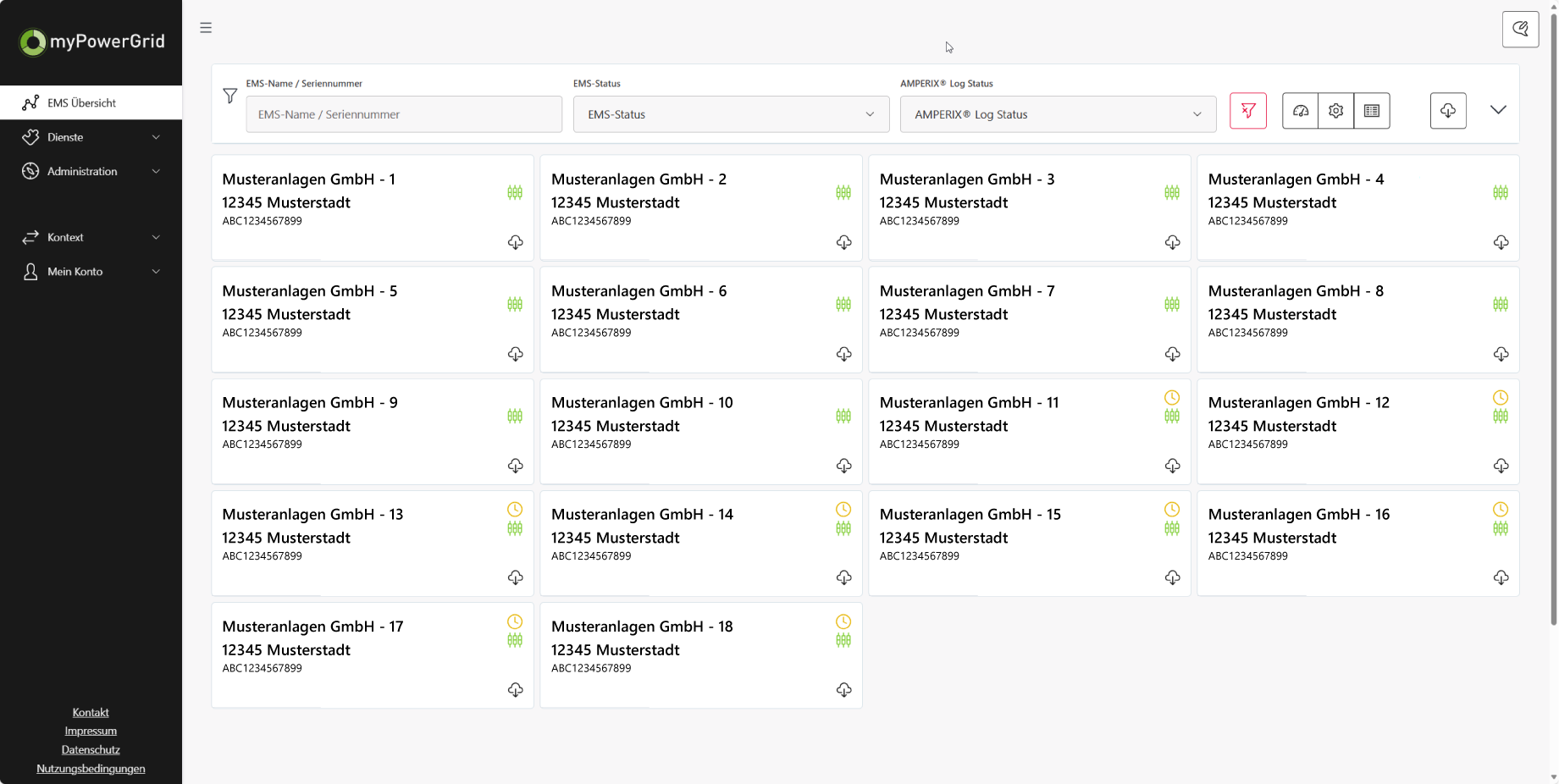Click cloud download icon on Musteranlagen GmbH - 8
This screenshot has width=1559, height=784.
[x=1501, y=355]
